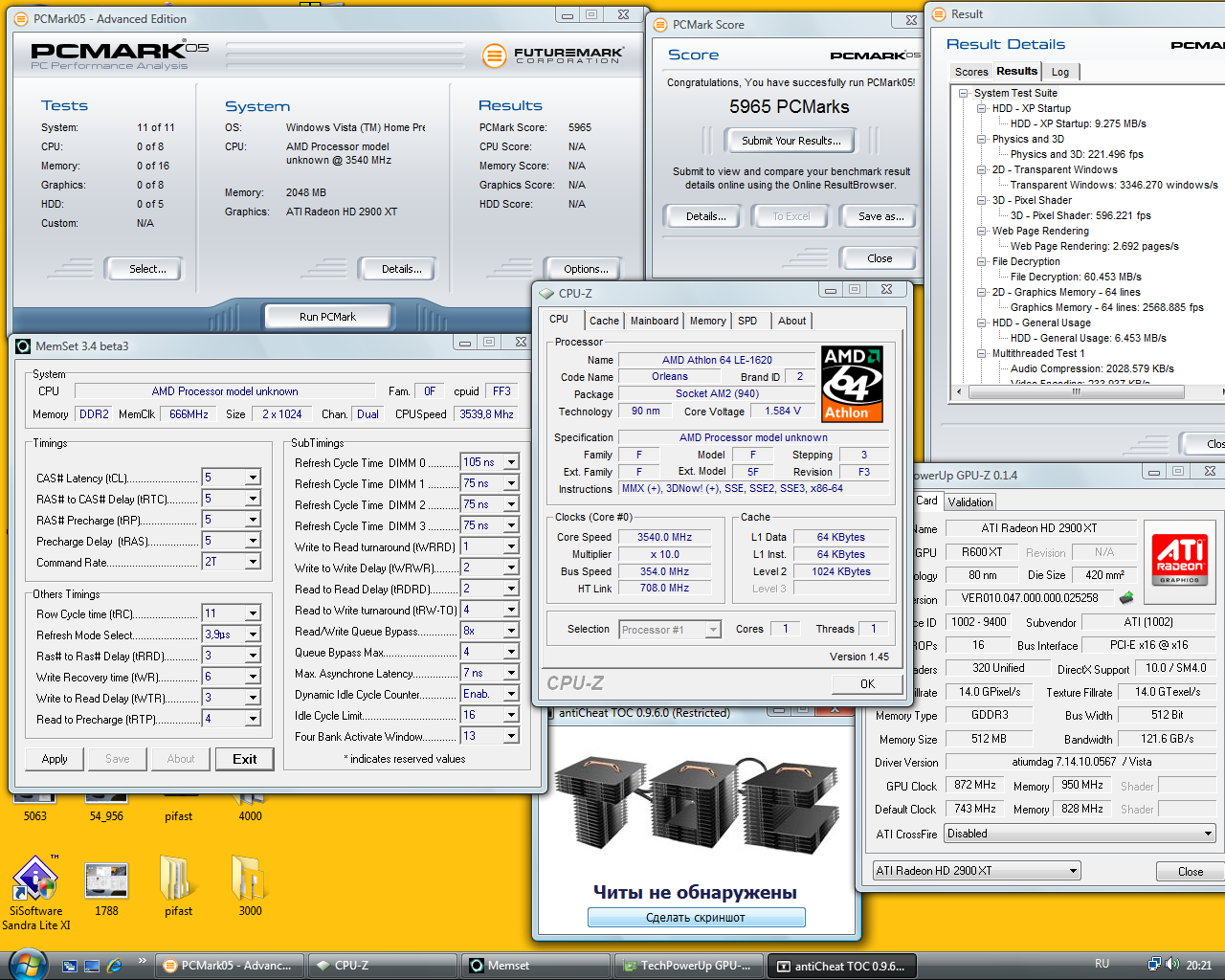The height and width of the screenshot is (980, 1225).
Task: Collapse the Physics and 3D node
Action: (982, 139)
